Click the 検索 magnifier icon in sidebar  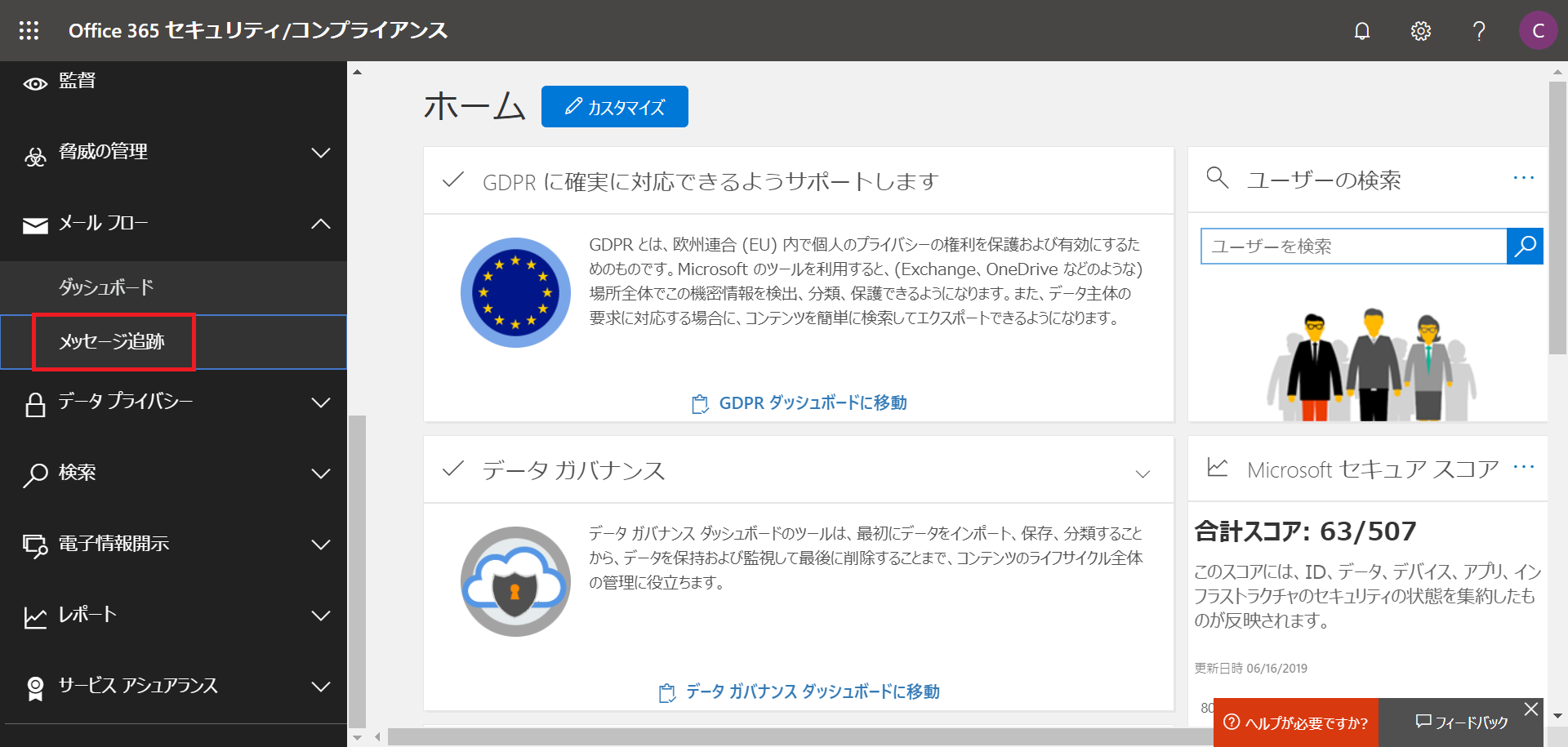click(x=35, y=475)
